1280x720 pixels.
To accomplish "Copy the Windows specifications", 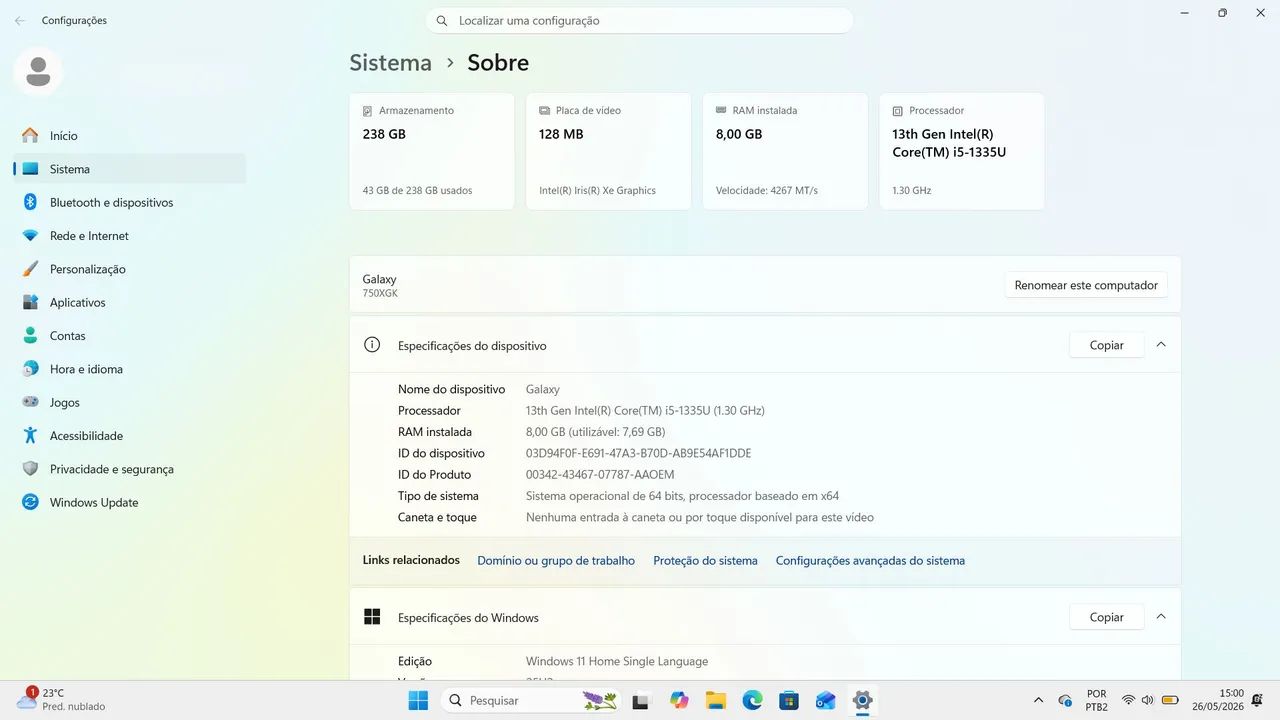I will click(x=1106, y=617).
